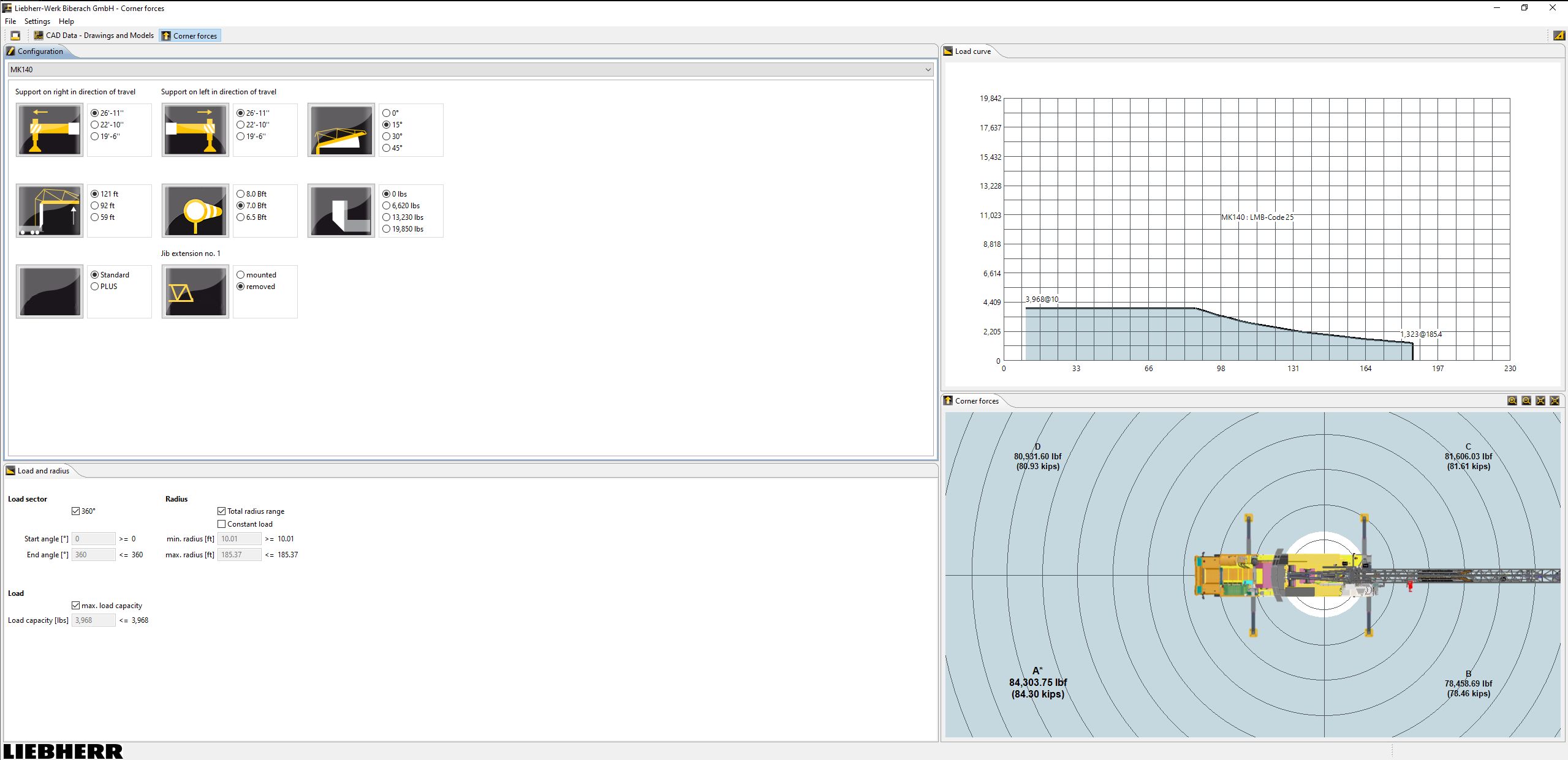Click the hook height tower icon
The height and width of the screenshot is (760, 1568).
tap(50, 211)
